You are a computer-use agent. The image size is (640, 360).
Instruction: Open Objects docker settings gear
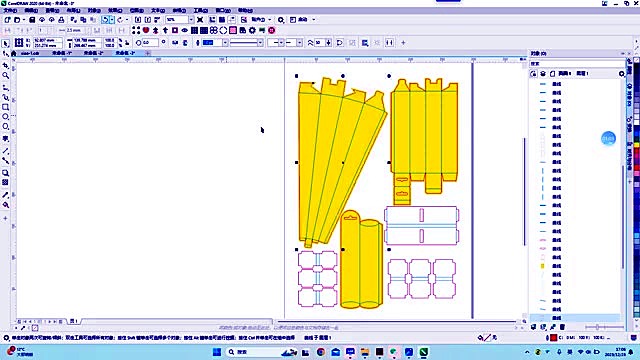click(621, 73)
